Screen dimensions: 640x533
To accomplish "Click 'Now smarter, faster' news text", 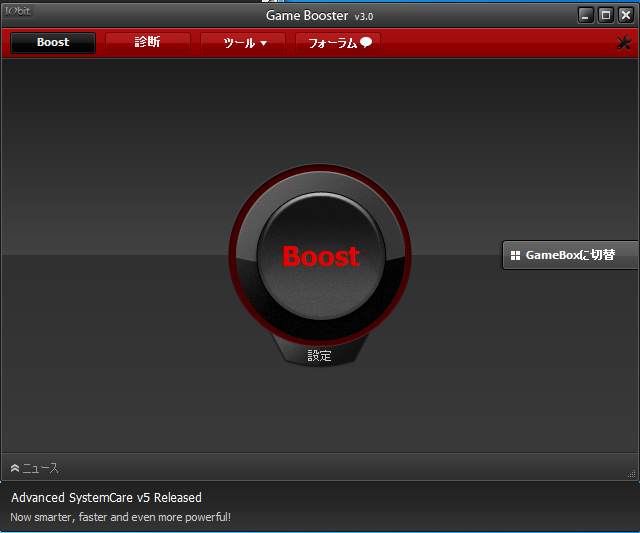I will coord(120,517).
